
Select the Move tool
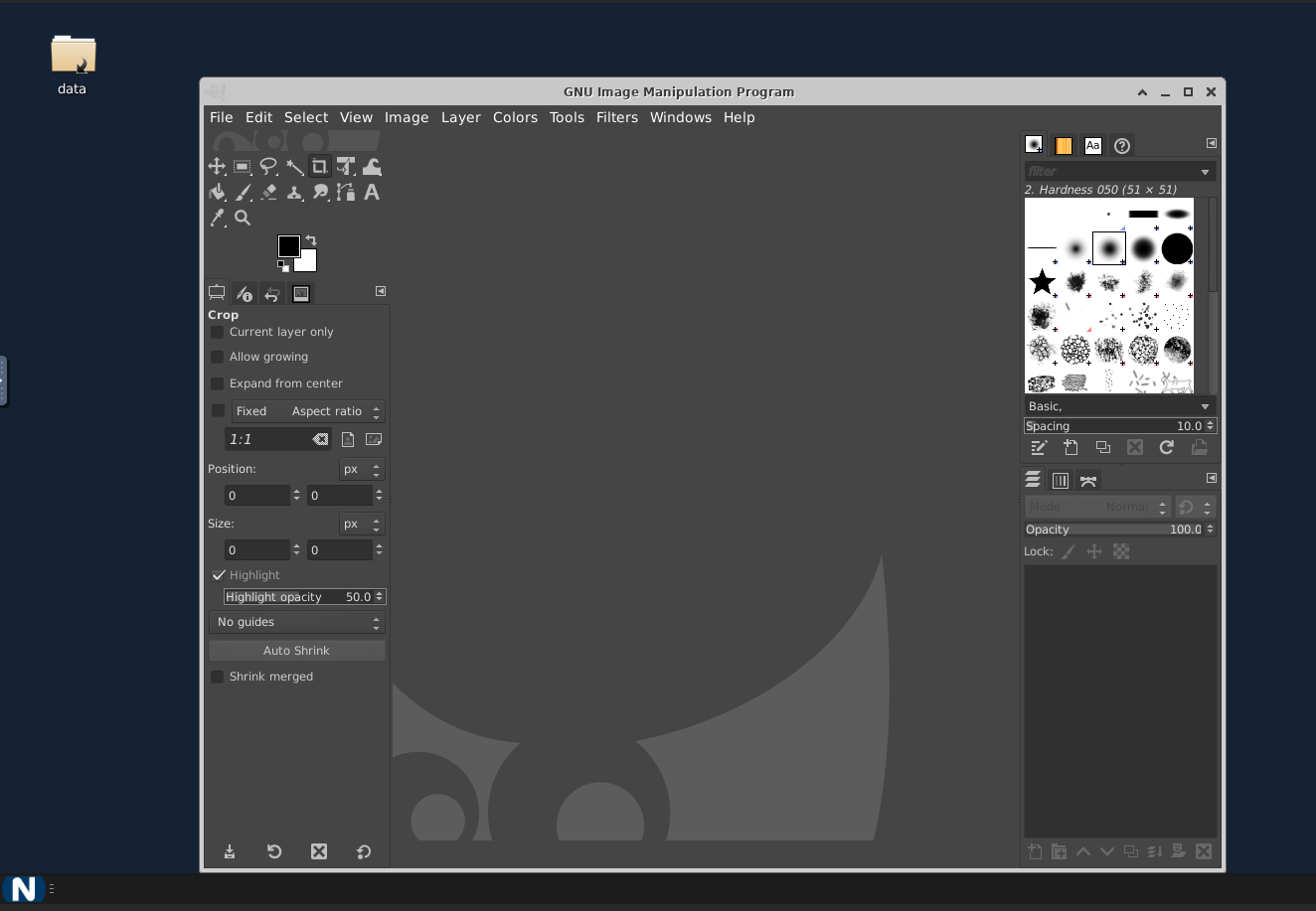click(217, 167)
